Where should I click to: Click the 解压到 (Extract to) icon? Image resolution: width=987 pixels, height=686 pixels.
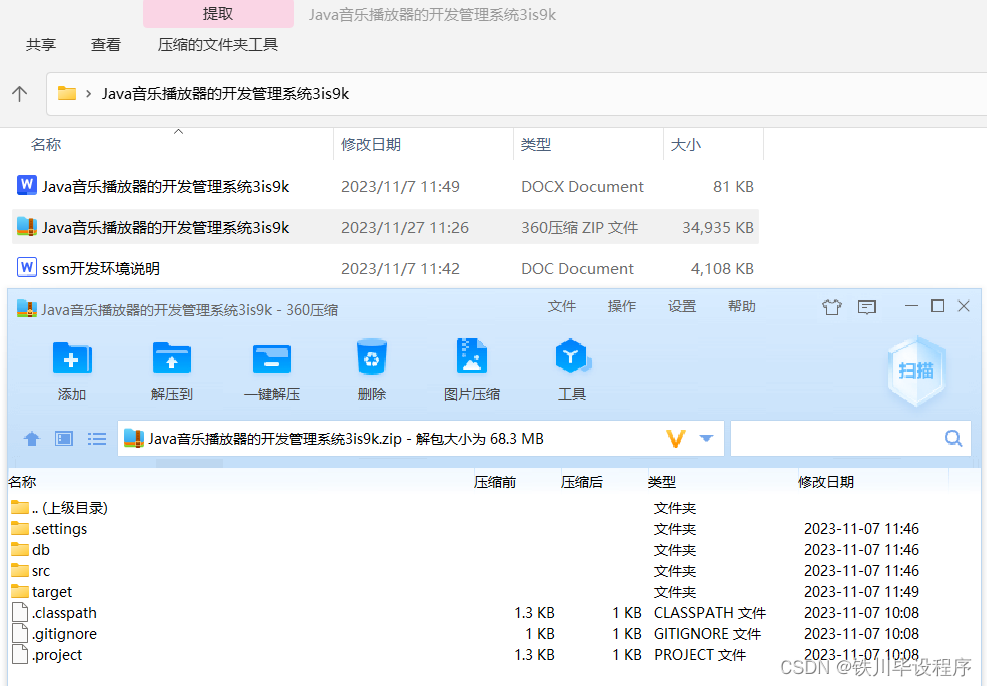tap(171, 368)
